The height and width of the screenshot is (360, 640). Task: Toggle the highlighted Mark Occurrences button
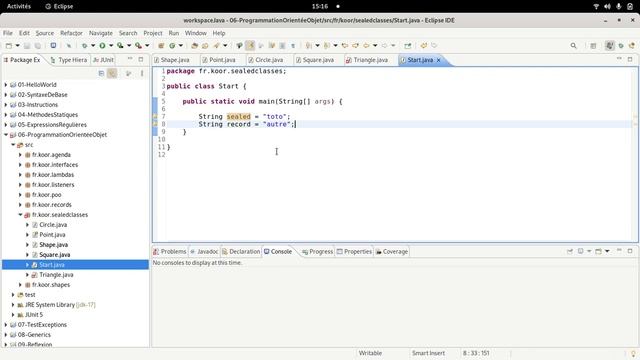pos(251,46)
